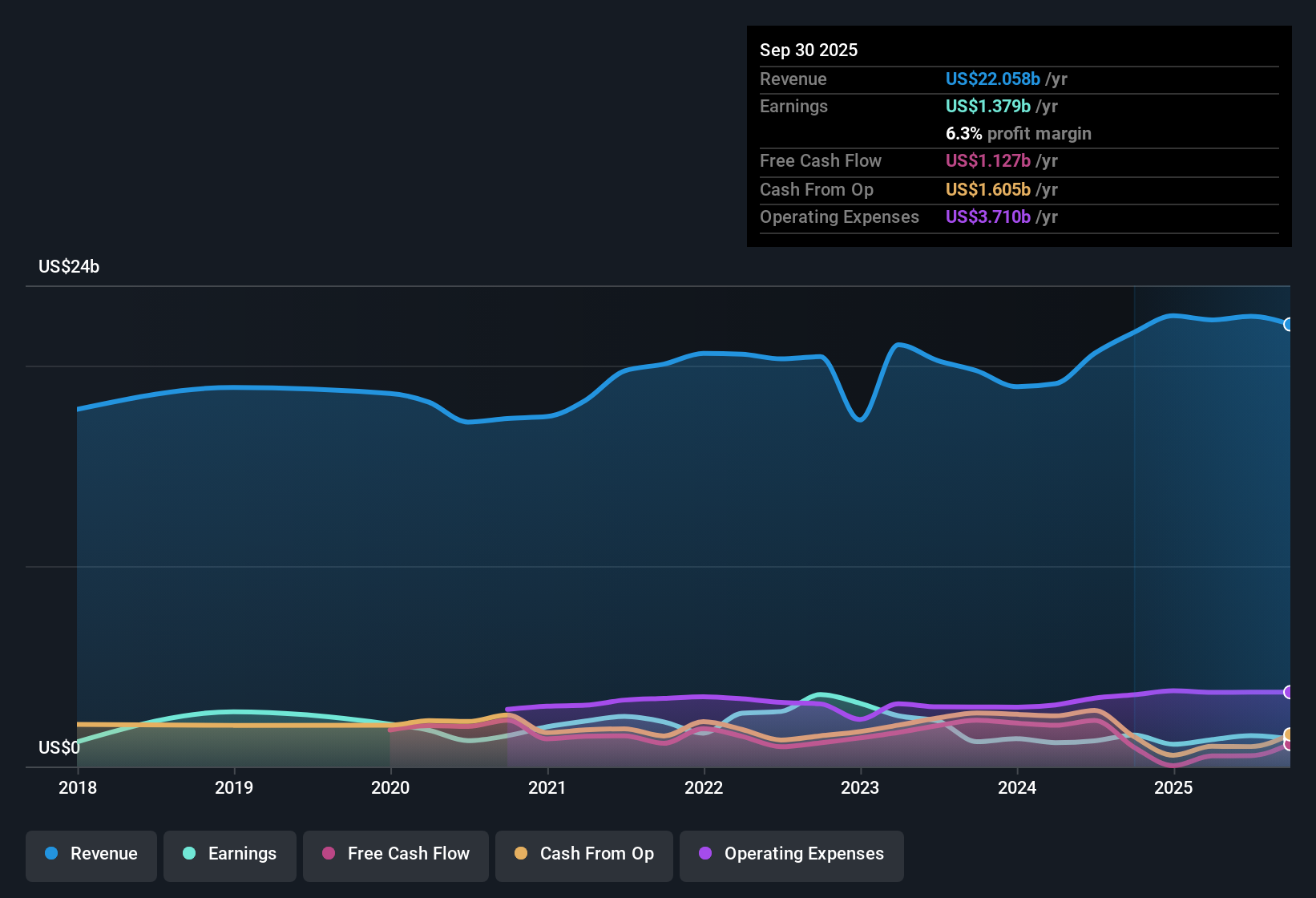Click the US$22.058b Revenue value in the tooltip
1316x898 pixels.
[x=992, y=79]
